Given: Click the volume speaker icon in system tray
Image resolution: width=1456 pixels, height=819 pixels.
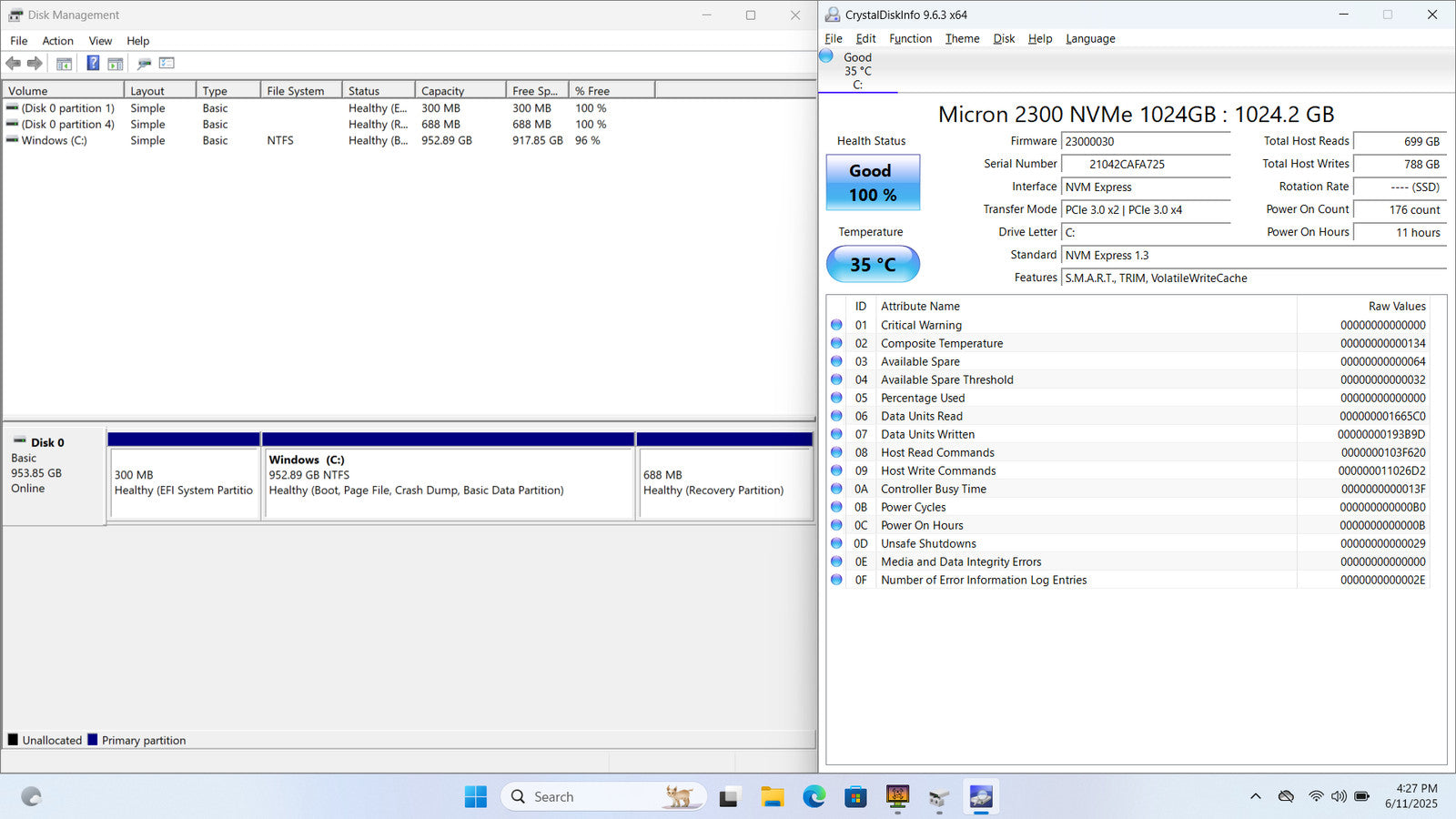Looking at the screenshot, I should pyautogui.click(x=1339, y=796).
